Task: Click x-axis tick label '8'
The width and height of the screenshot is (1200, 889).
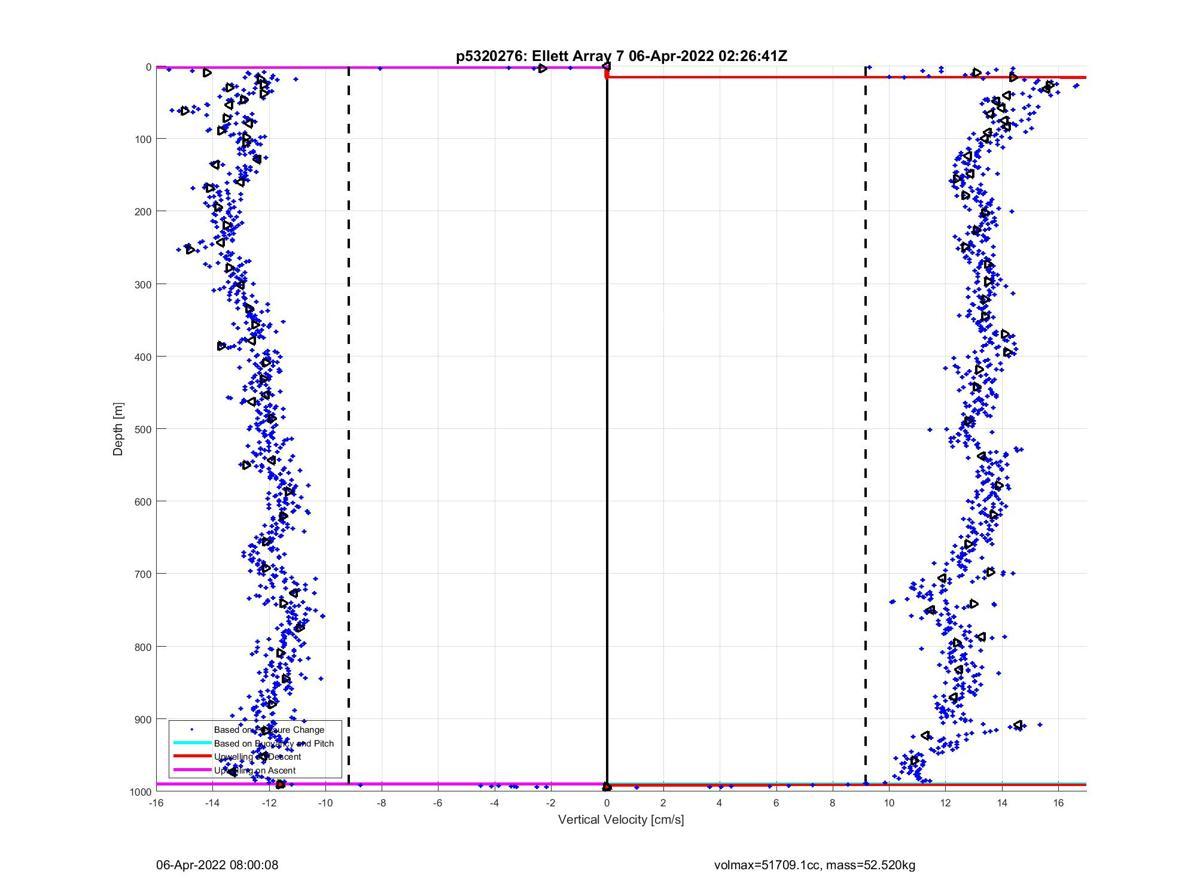Action: pos(832,803)
